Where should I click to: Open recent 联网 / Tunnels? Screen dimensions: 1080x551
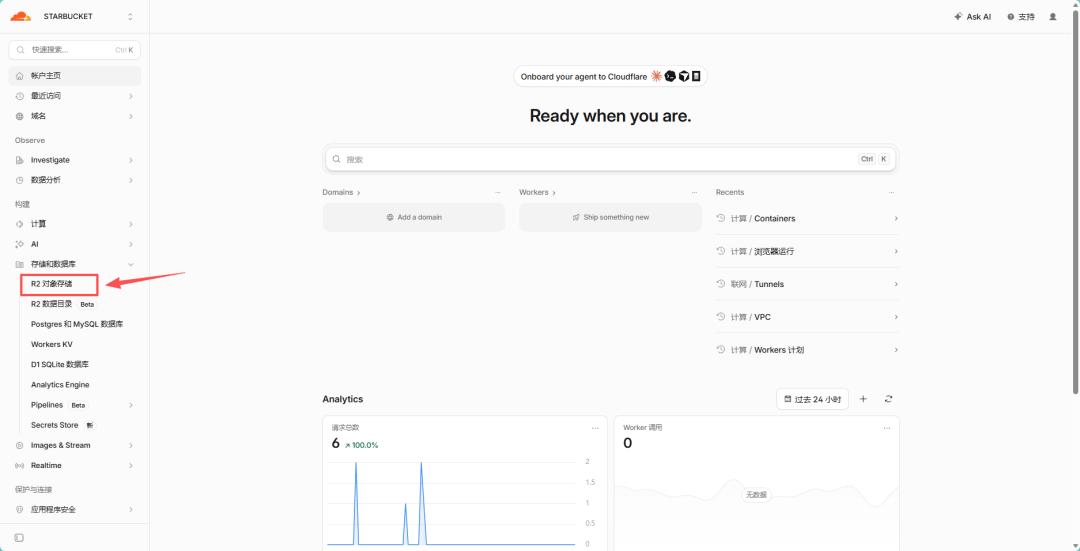click(x=807, y=284)
